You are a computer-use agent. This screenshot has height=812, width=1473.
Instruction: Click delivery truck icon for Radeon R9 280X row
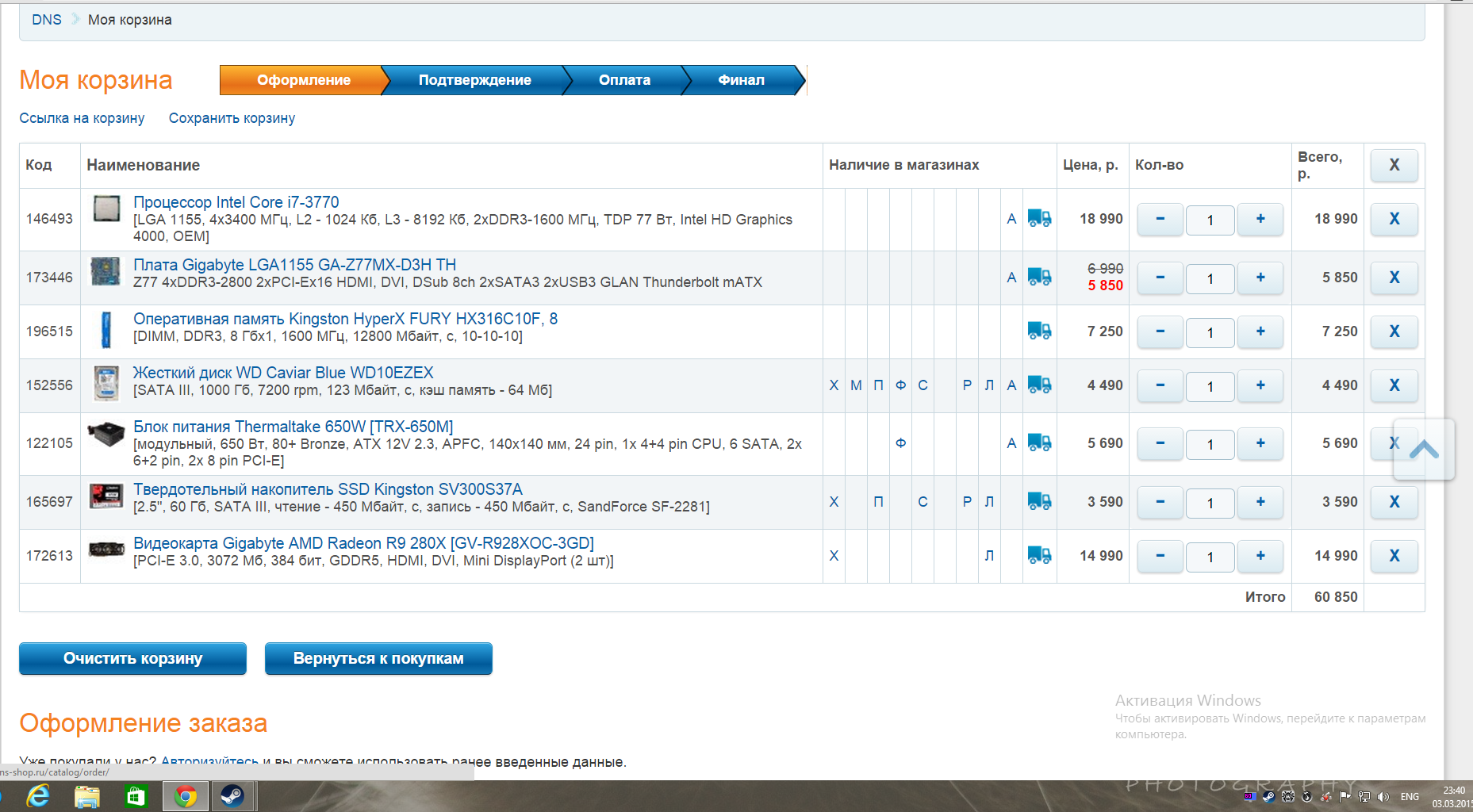pyautogui.click(x=1039, y=555)
